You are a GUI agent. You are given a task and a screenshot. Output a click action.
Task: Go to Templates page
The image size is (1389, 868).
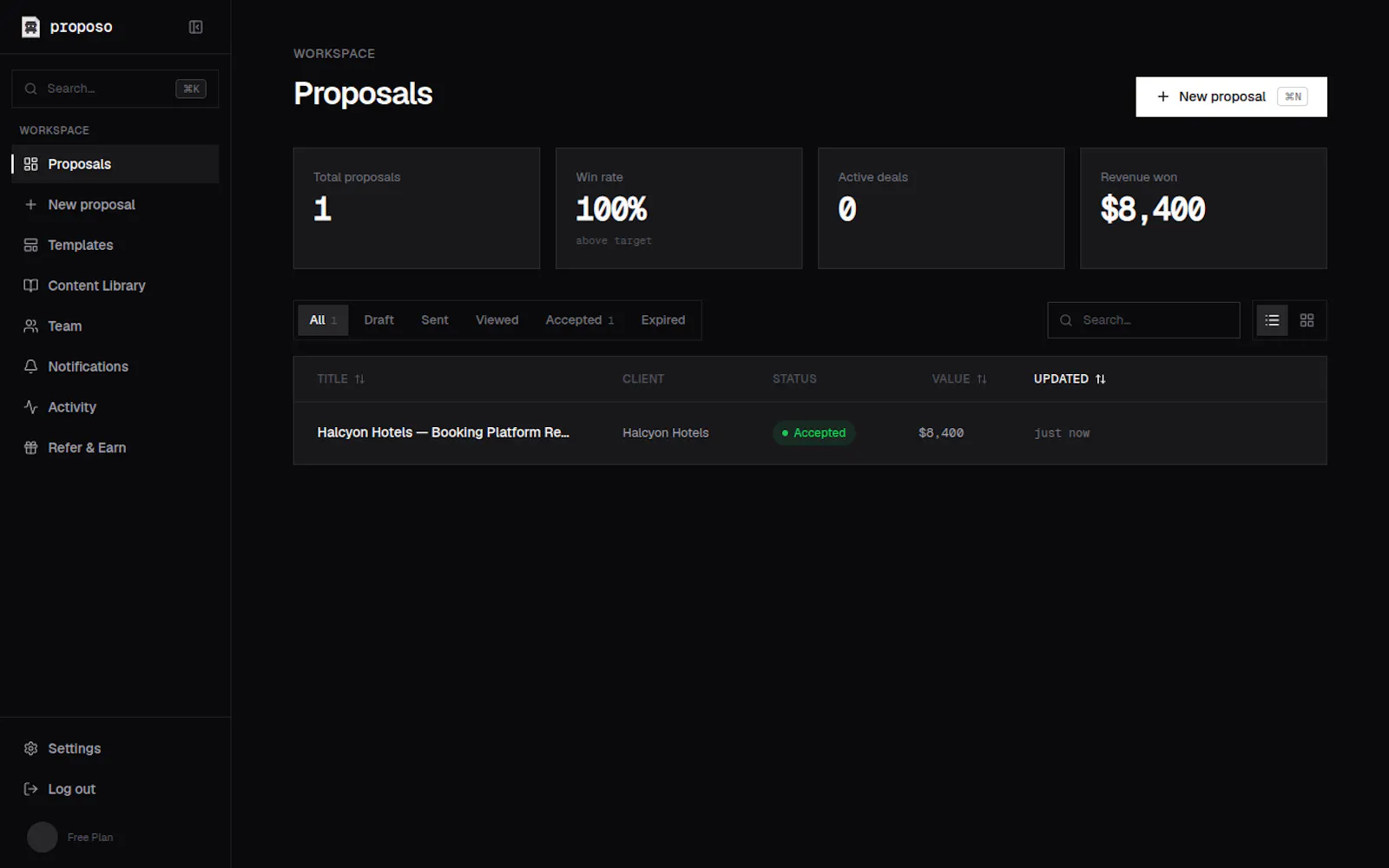115,245
